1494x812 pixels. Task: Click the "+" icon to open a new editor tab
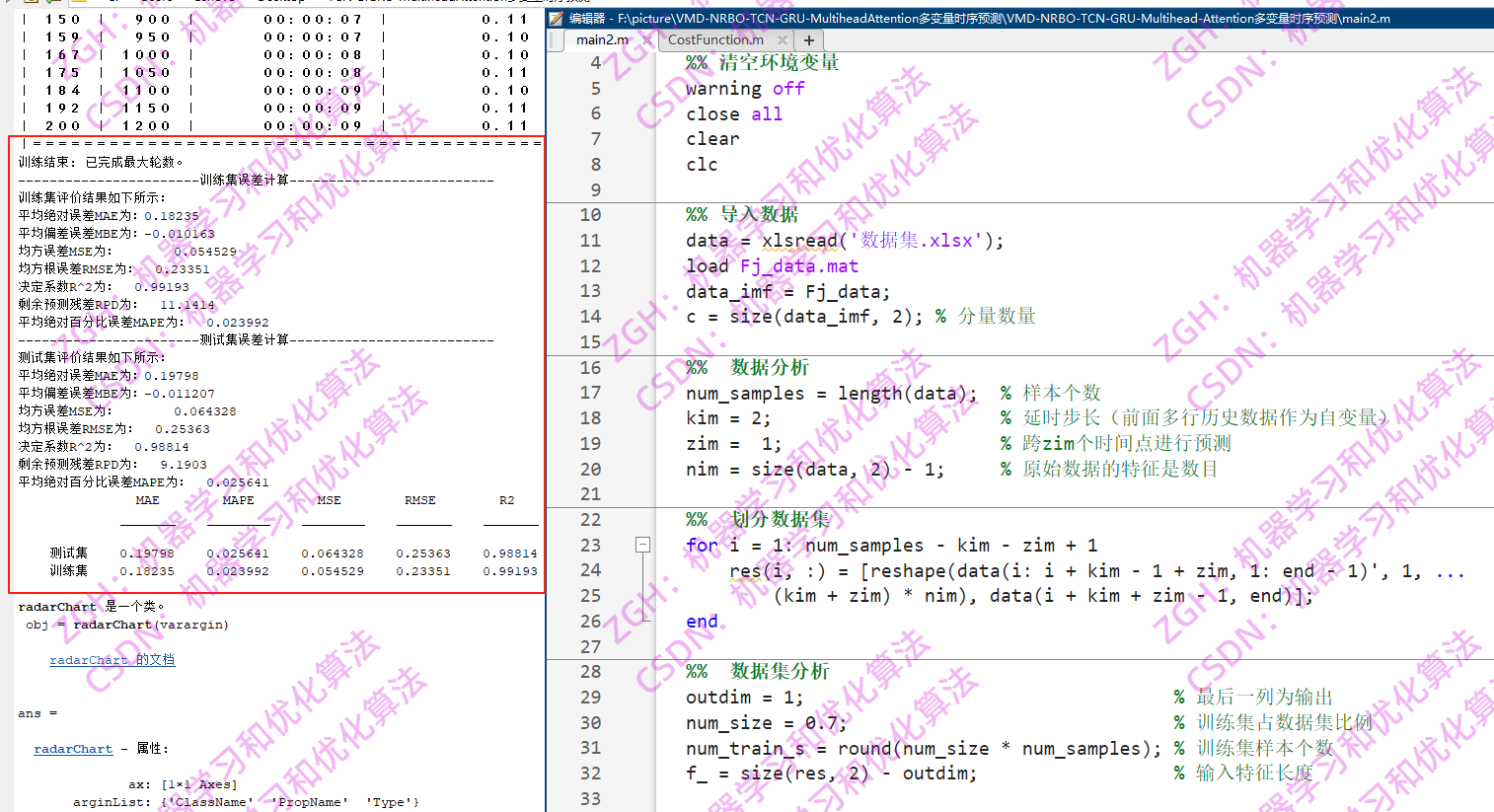click(x=809, y=40)
